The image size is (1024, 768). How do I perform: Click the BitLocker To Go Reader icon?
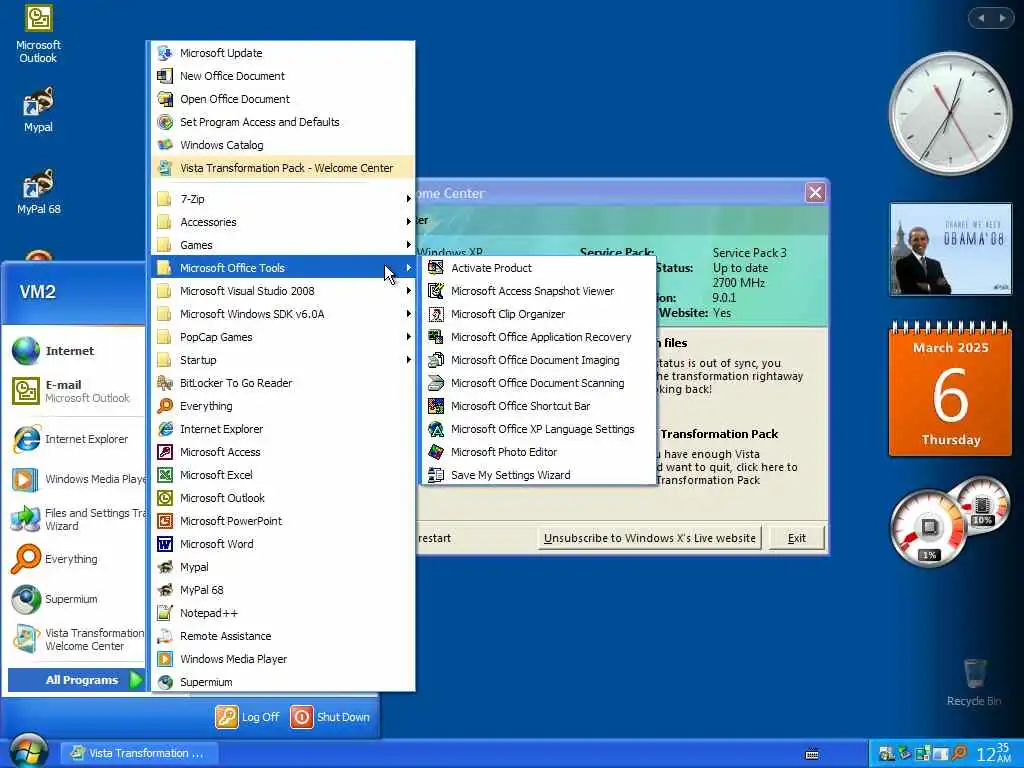[165, 383]
